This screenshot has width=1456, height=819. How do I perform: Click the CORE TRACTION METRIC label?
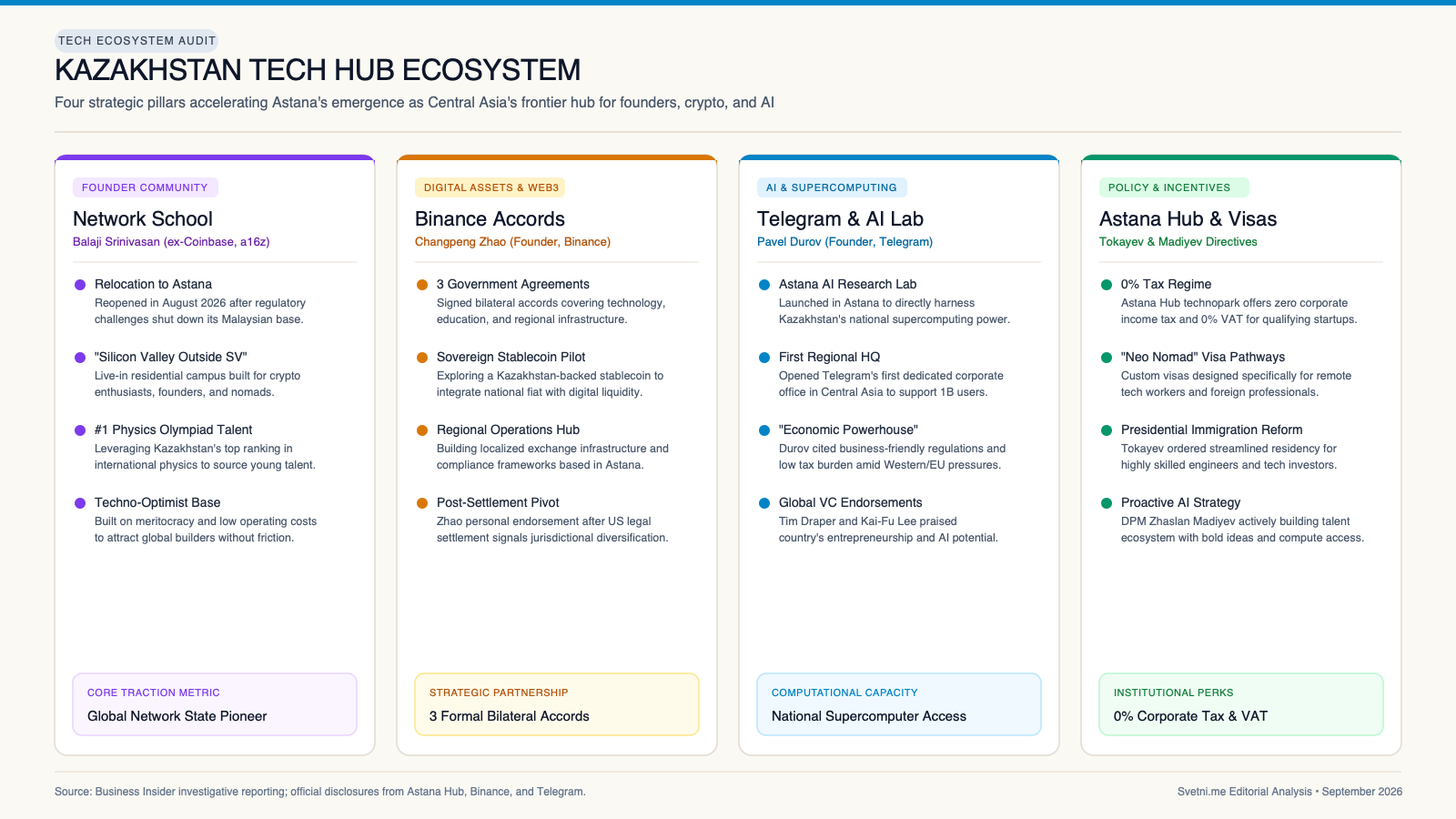[153, 693]
